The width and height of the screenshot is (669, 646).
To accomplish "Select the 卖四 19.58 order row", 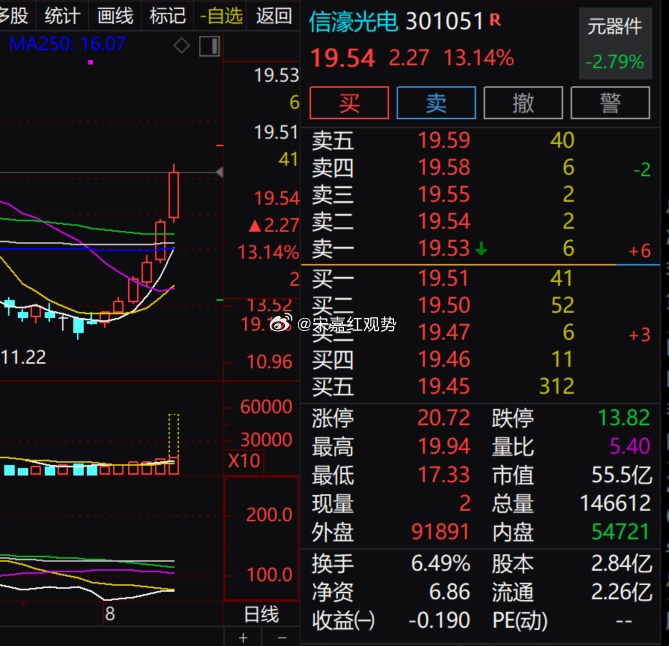I will [480, 167].
